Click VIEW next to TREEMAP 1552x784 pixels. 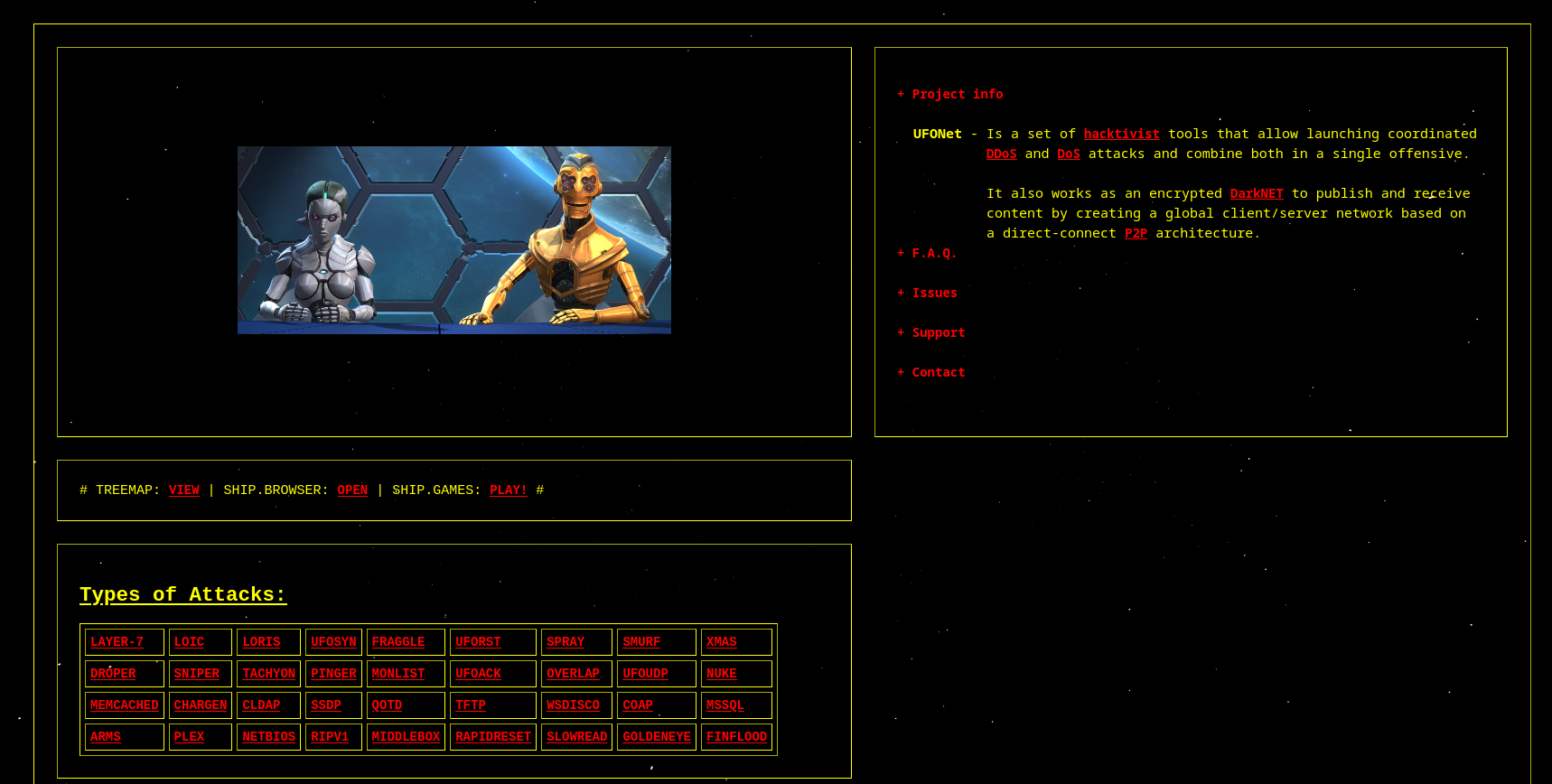click(184, 490)
